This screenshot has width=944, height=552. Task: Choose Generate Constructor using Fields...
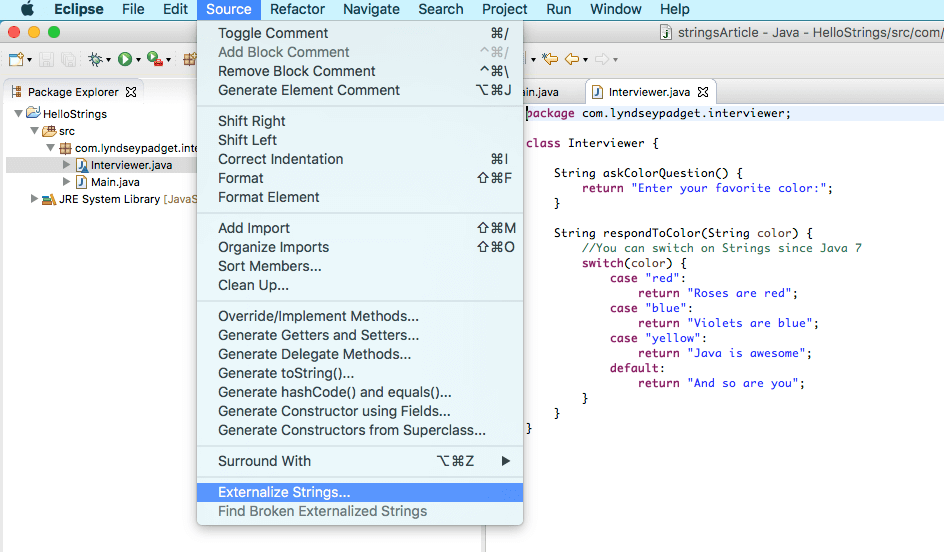point(360,411)
